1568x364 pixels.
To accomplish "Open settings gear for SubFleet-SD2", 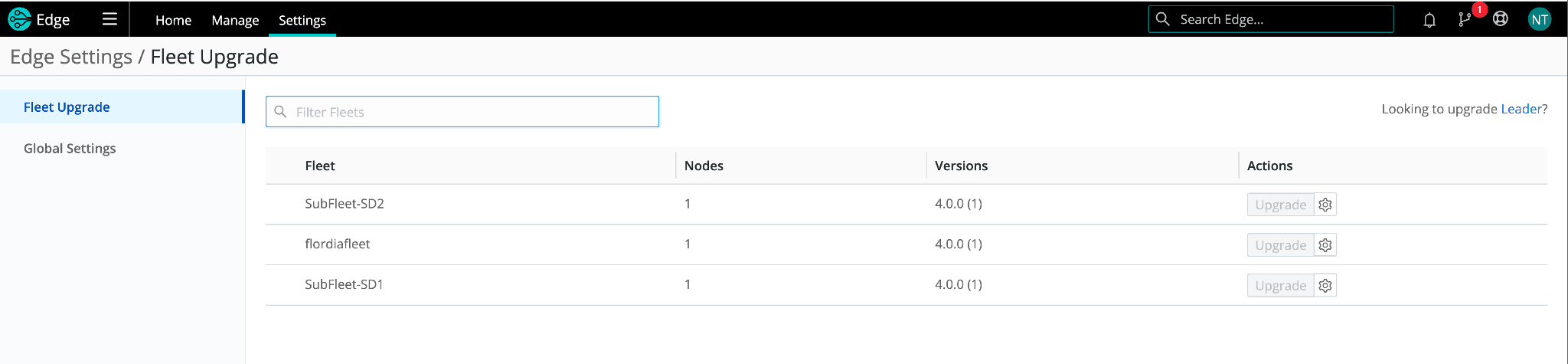I will [1325, 205].
